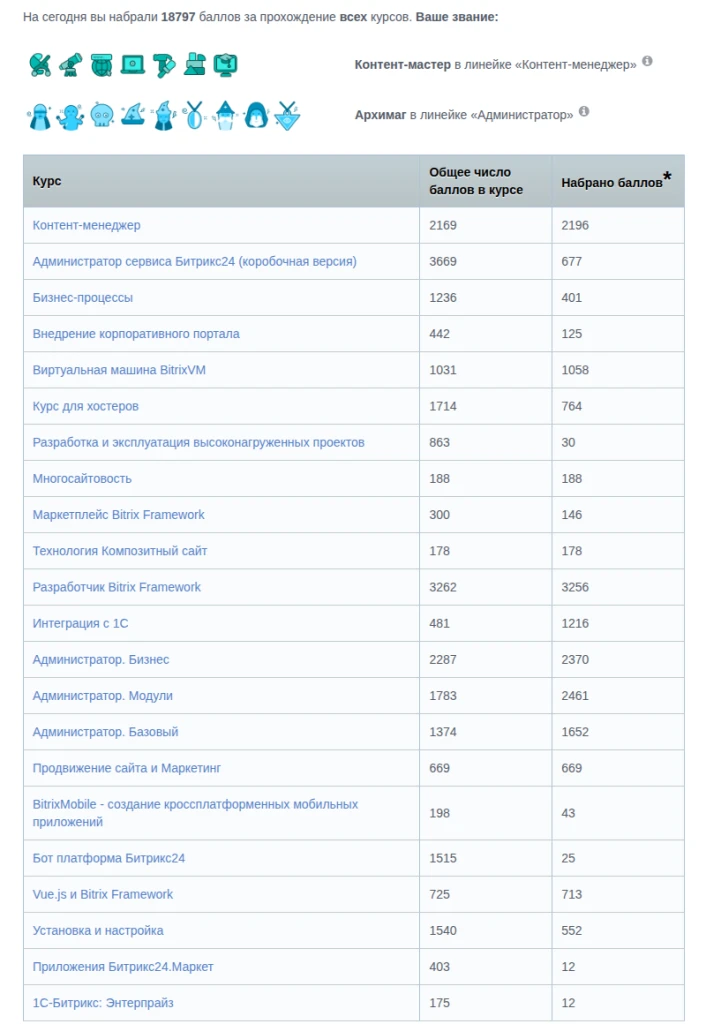The height and width of the screenshot is (1024, 706).
Task: Click total points 1515 for Бот платформа
Action: point(443,858)
